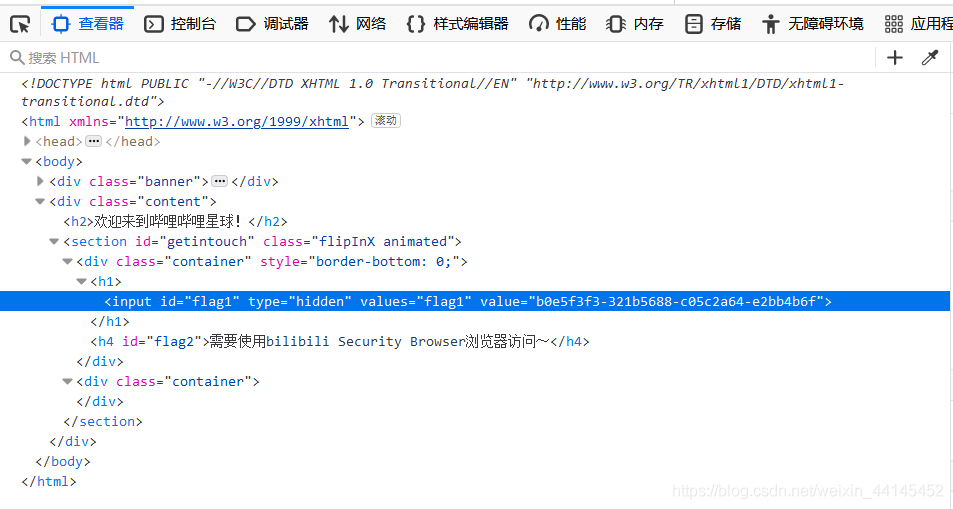This screenshot has width=953, height=509.
Task: Open the 调试器 debugger tab
Action: 272,24
